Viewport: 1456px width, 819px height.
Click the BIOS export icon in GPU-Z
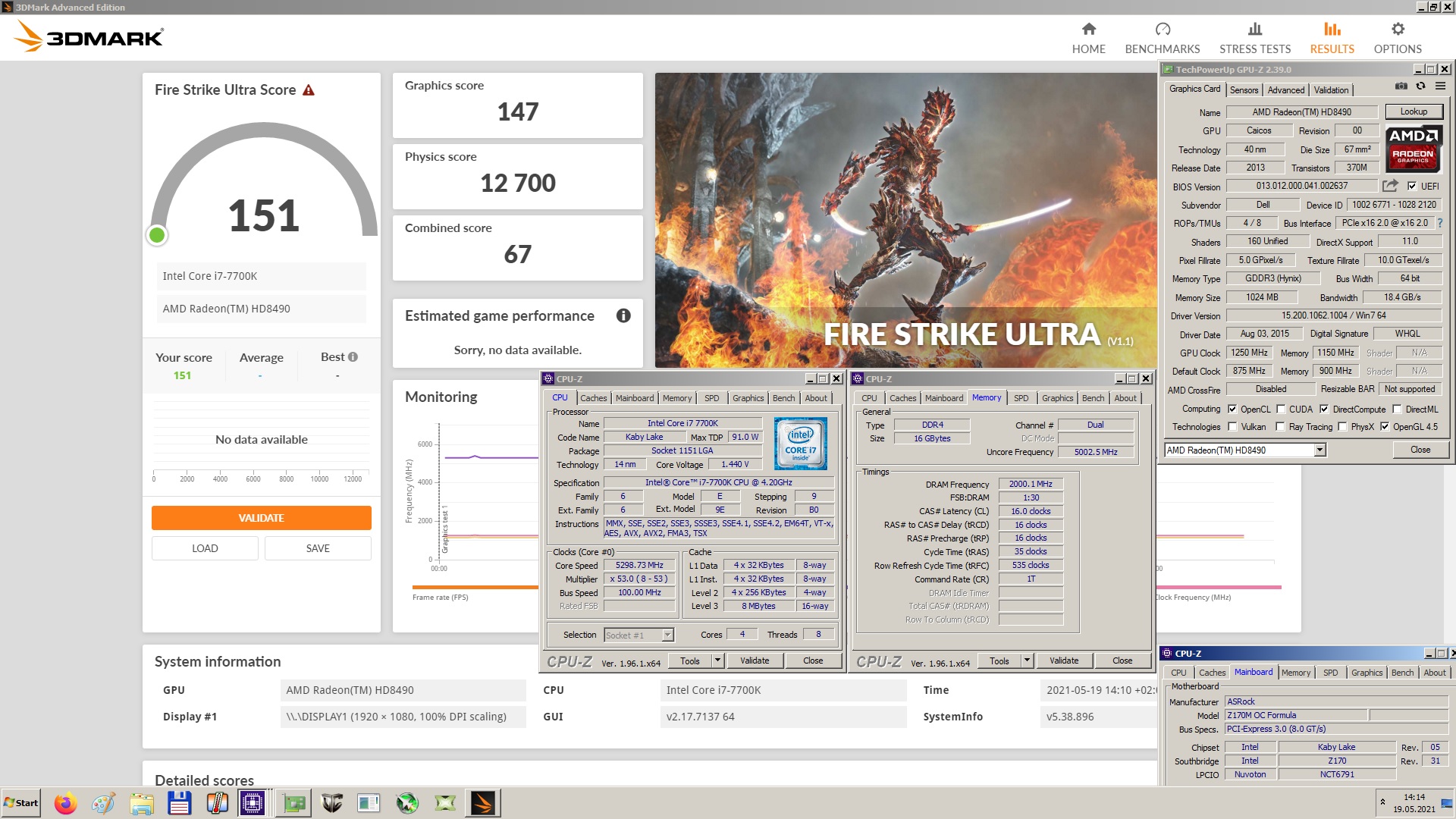tap(1390, 186)
